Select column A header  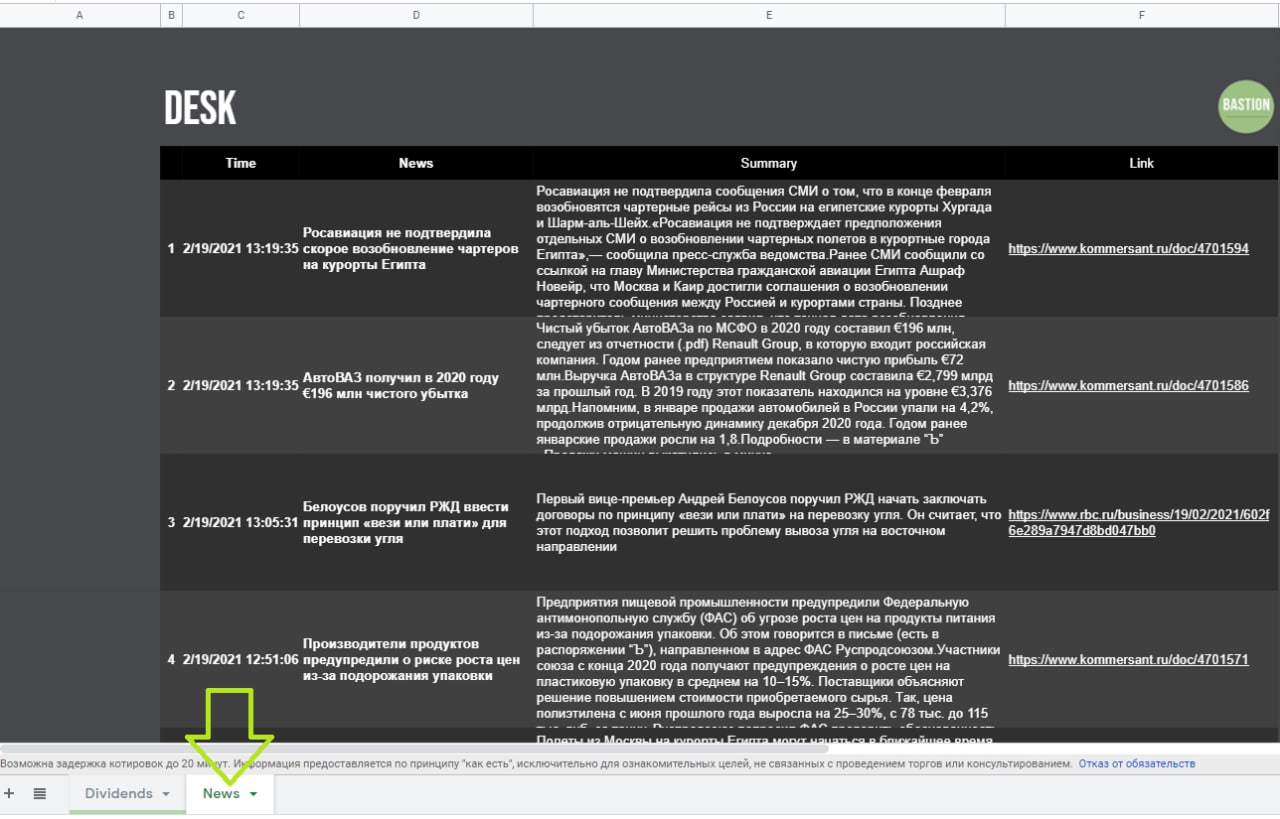80,15
